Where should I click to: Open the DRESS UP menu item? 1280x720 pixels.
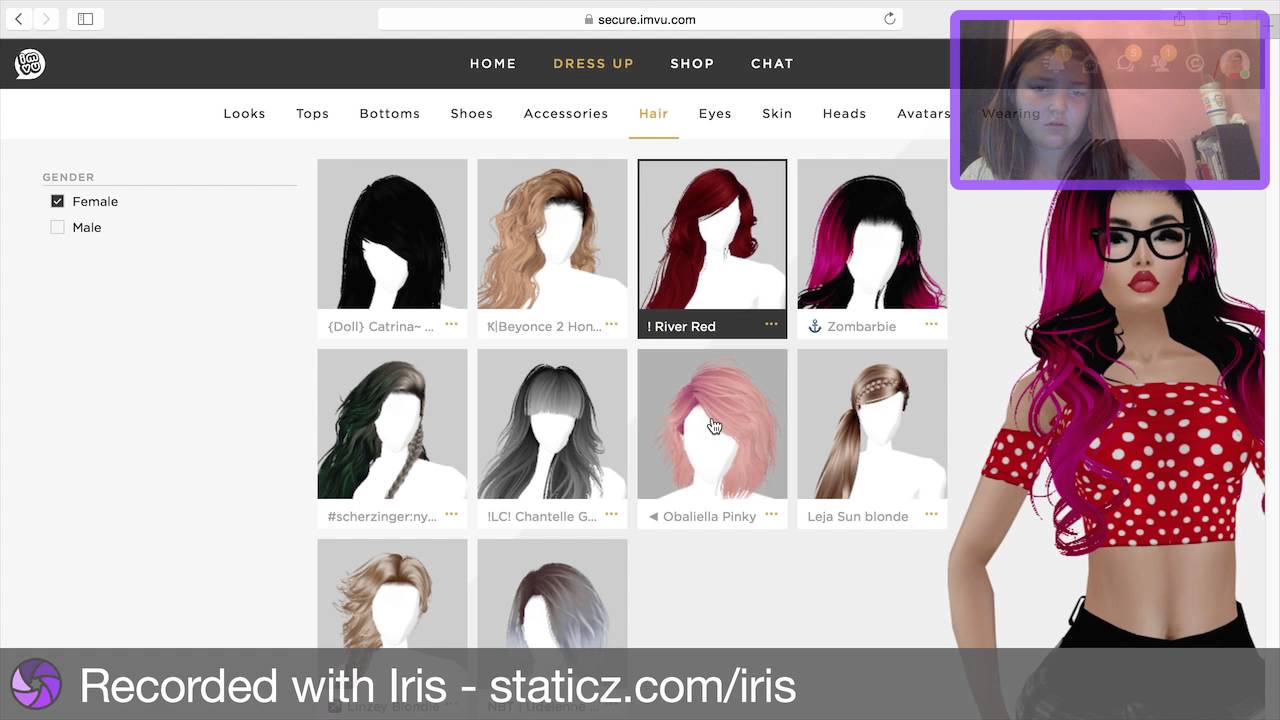coord(593,63)
